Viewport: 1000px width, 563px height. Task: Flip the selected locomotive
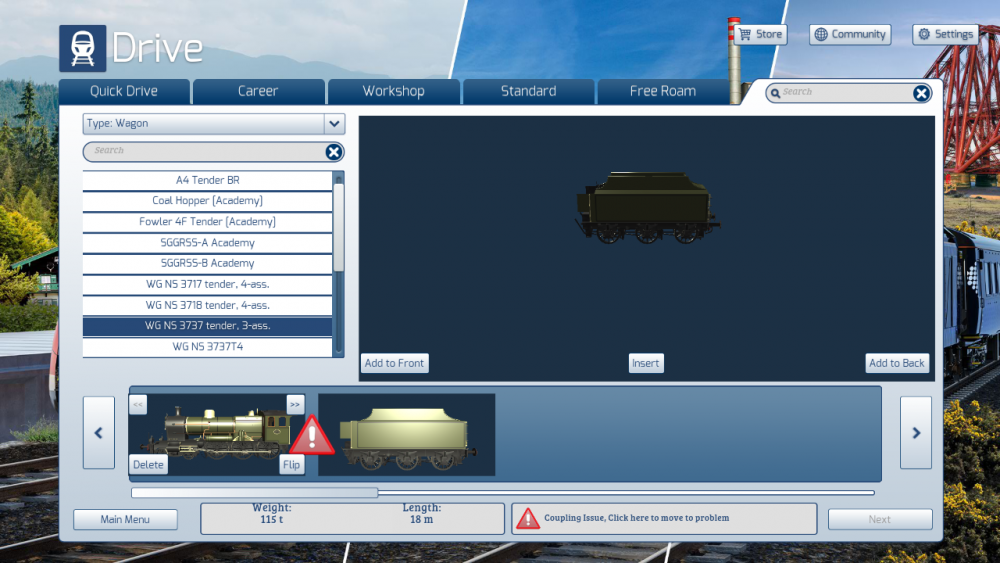pyautogui.click(x=291, y=464)
